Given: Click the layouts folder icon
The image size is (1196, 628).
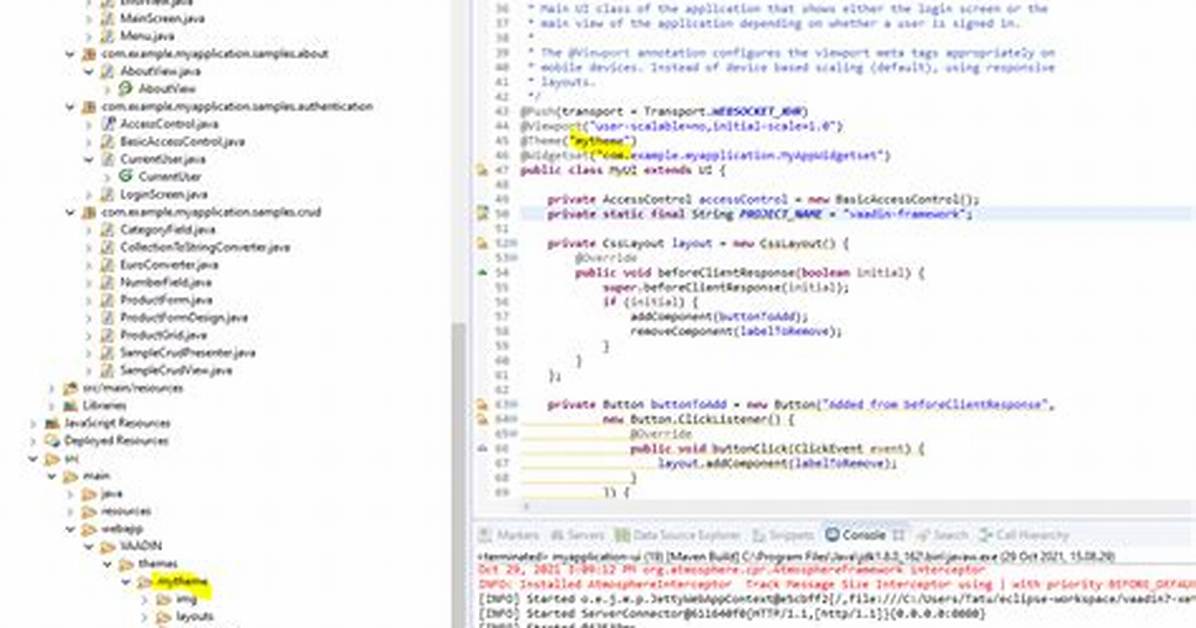Looking at the screenshot, I should tap(163, 617).
